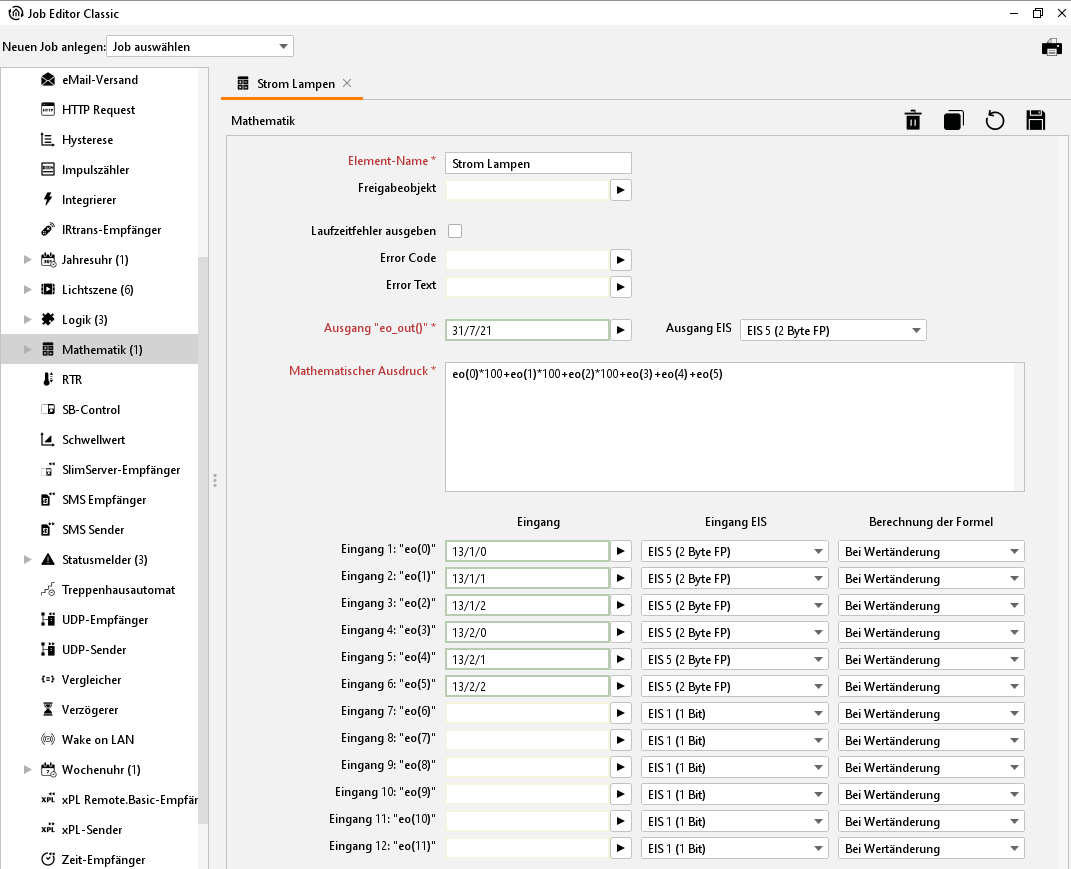Expand the Lichtszene (6) tree node

(28, 290)
